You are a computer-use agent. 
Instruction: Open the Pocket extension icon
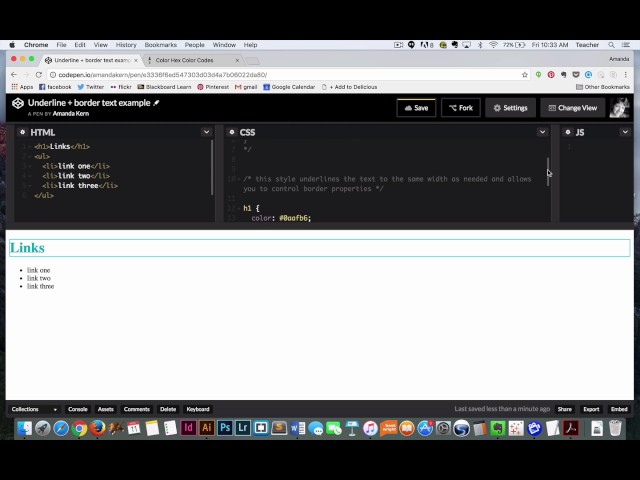pos(576,75)
